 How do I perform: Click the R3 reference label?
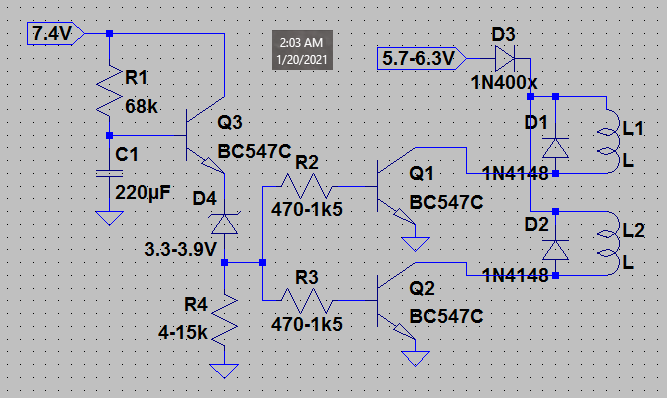click(307, 278)
